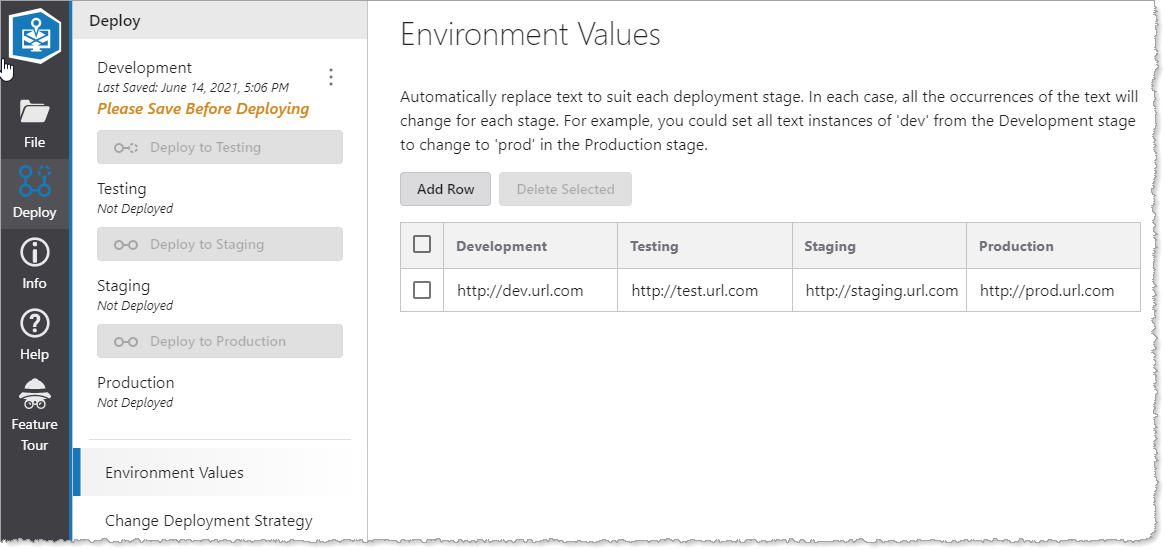1164x549 pixels.
Task: Click the Development column header
Action: click(531, 246)
